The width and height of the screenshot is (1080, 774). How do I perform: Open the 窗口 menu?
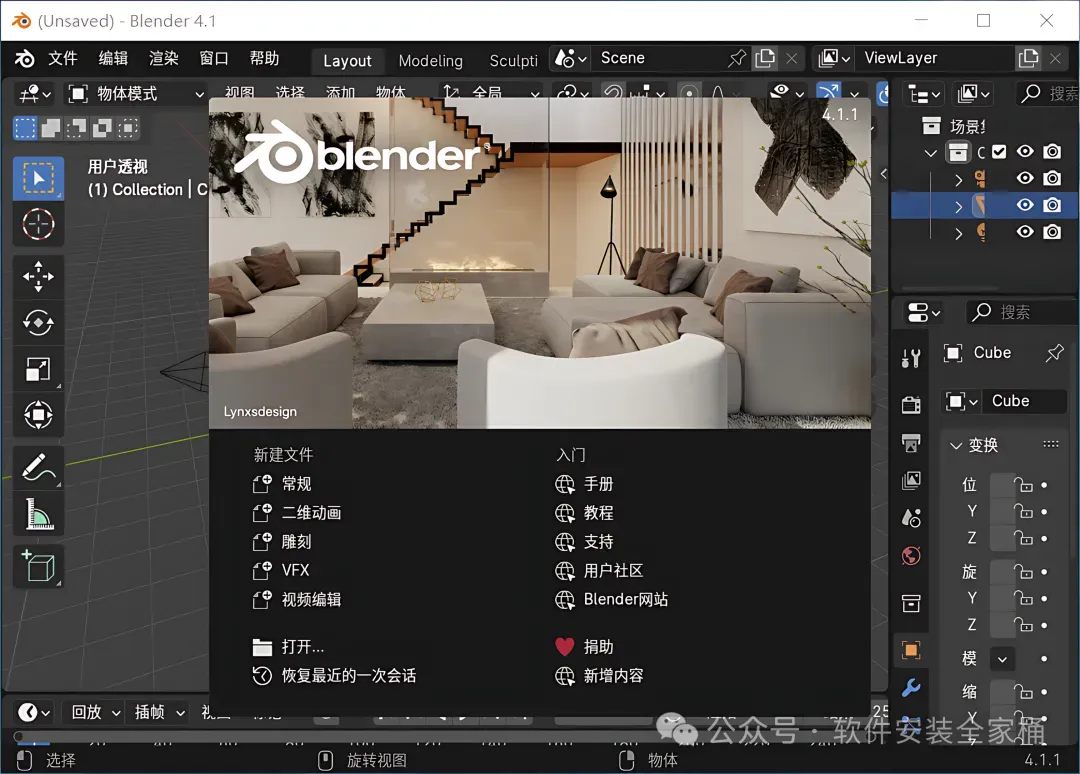click(214, 59)
